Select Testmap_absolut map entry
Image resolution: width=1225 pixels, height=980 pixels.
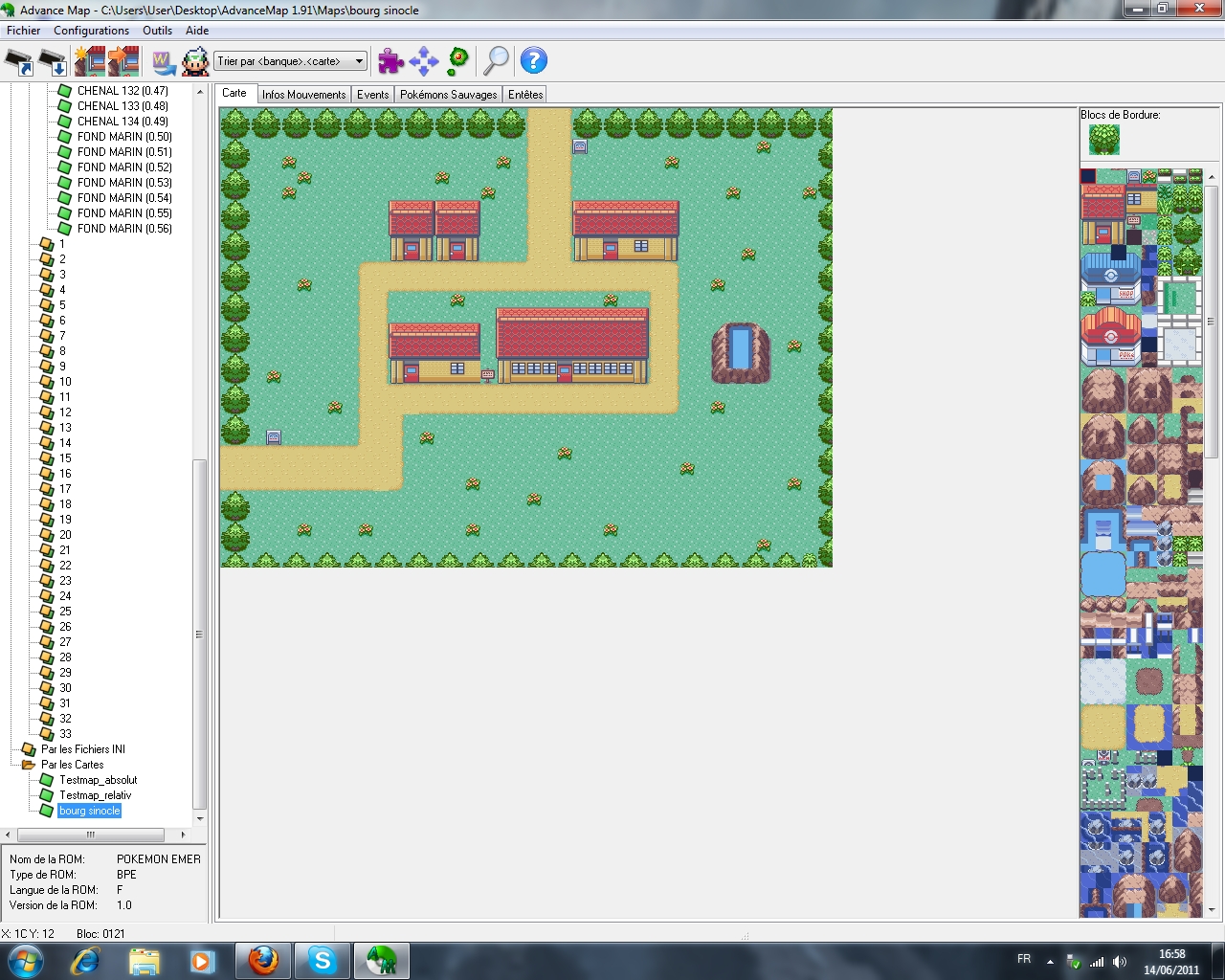tap(99, 780)
